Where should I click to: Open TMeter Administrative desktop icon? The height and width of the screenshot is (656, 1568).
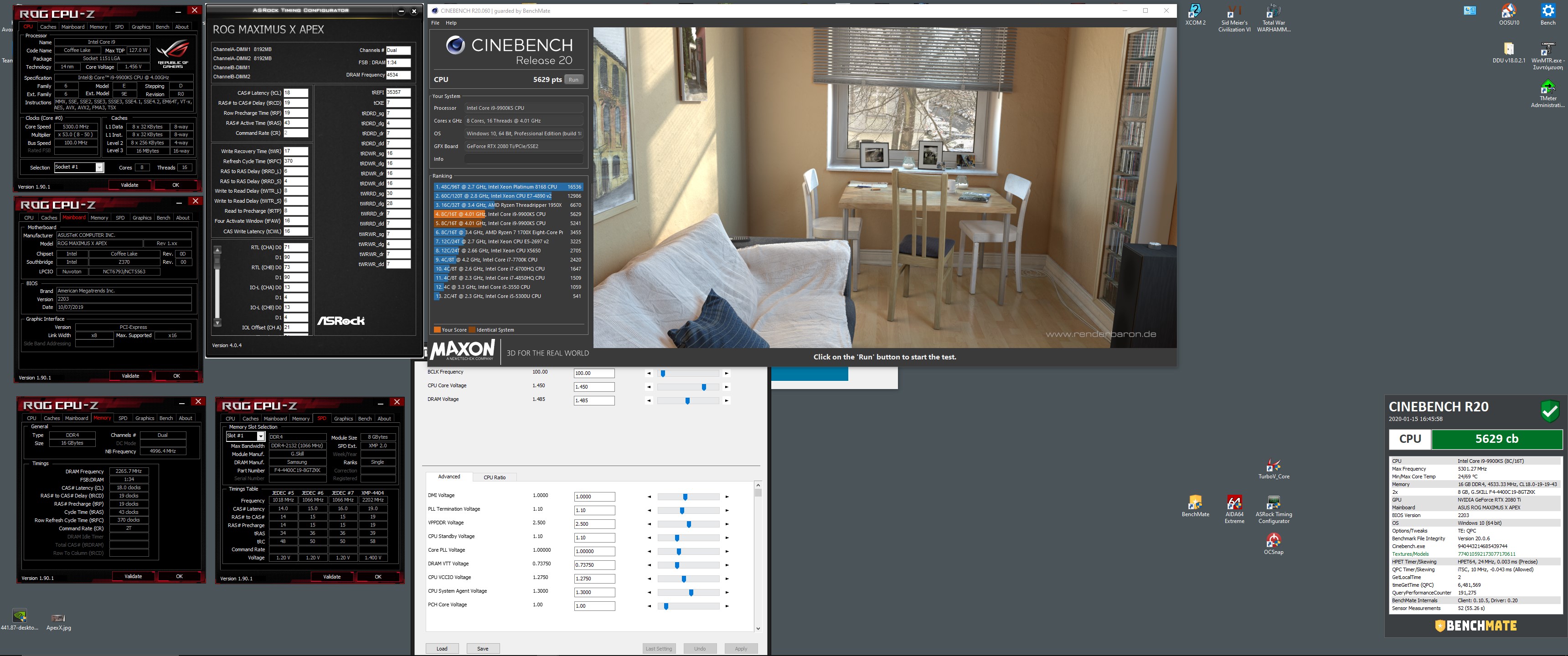(x=1547, y=94)
